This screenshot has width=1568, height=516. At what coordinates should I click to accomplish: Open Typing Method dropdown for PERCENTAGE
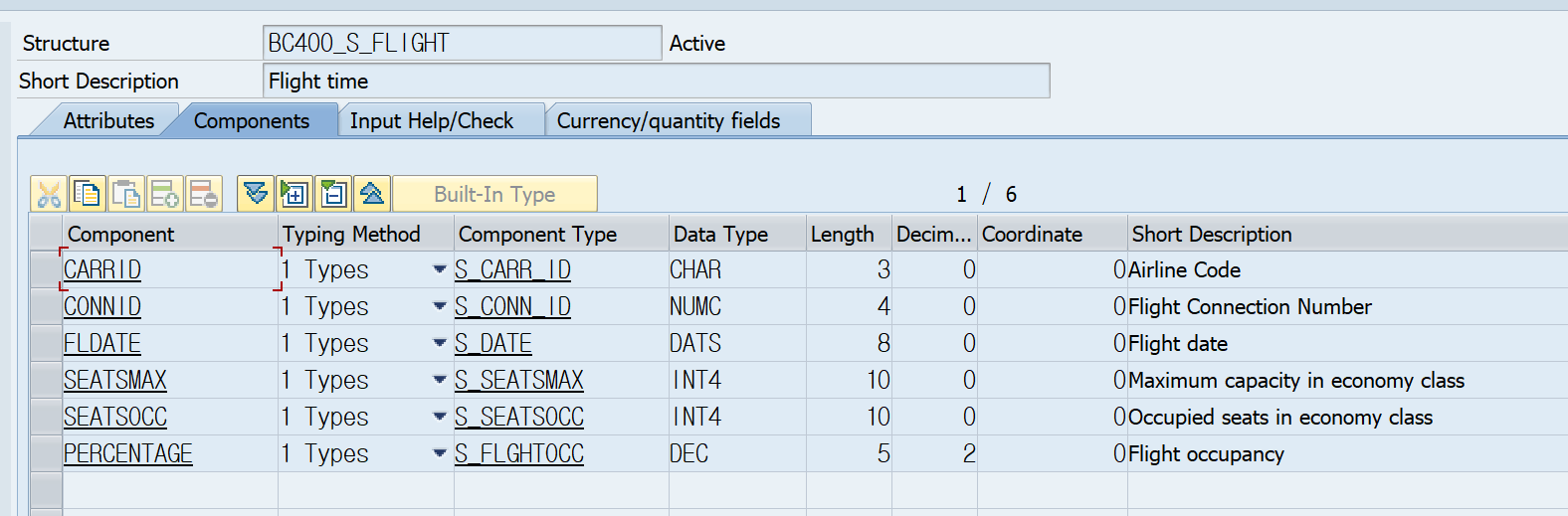click(x=440, y=453)
